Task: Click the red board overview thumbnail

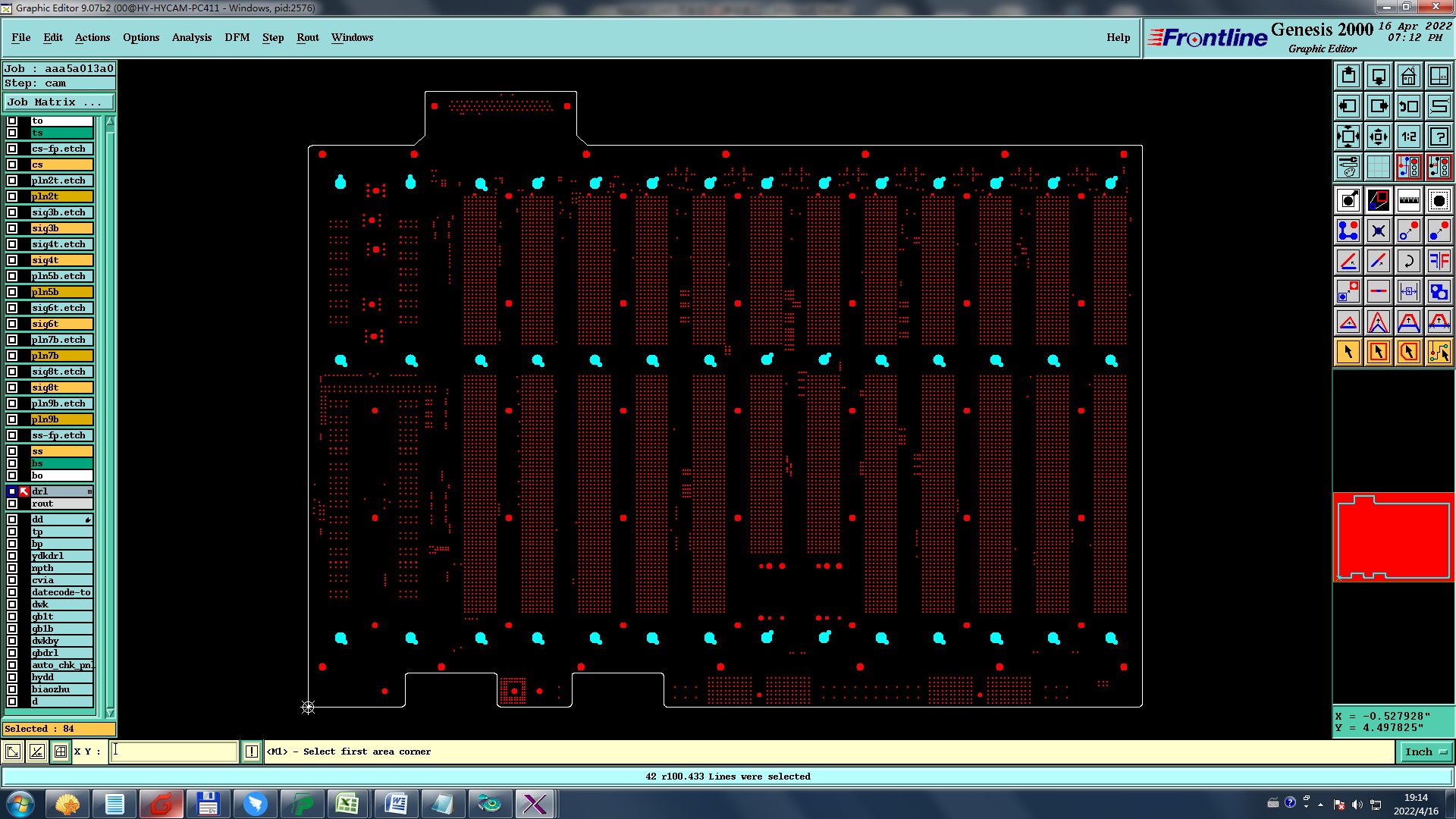Action: pos(1394,537)
